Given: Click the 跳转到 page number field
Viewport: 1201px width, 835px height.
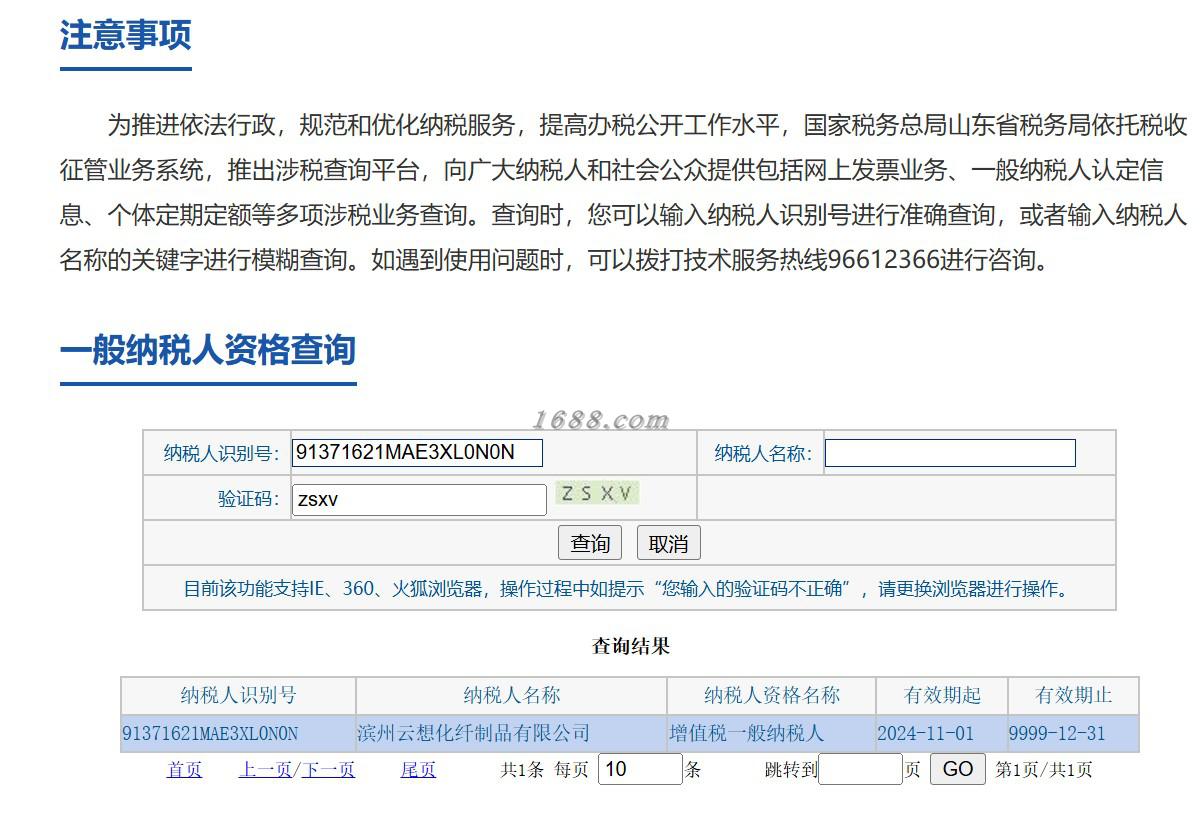Looking at the screenshot, I should tap(860, 769).
